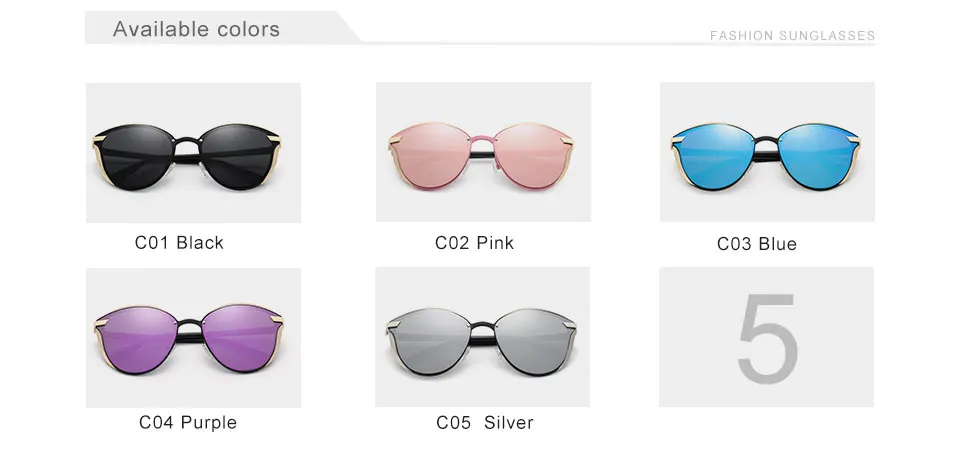The image size is (960, 449).
Task: Select the C01 Black sunglasses image
Action: [193, 153]
